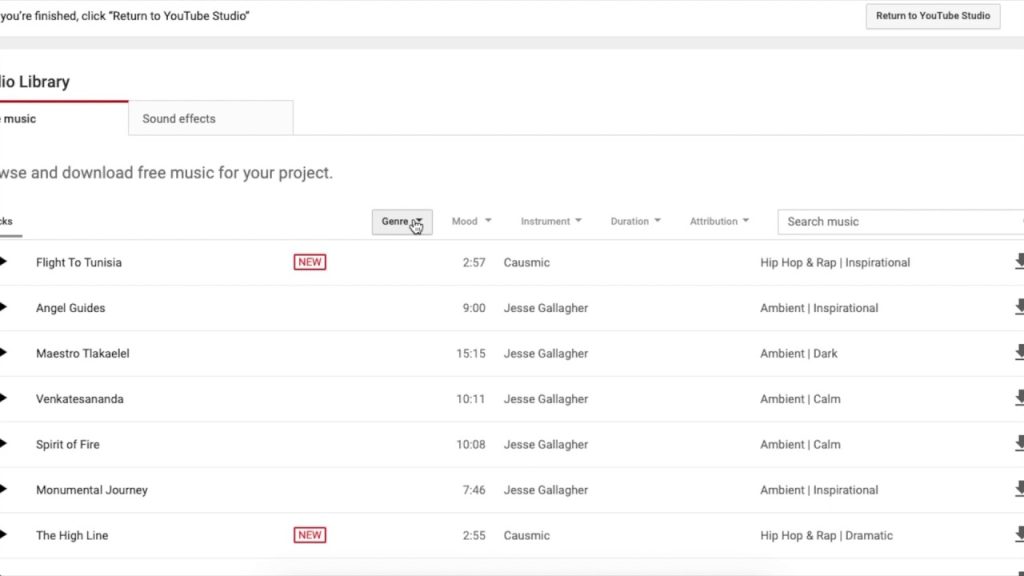
Task: Select the free music tab
Action: click(20, 117)
